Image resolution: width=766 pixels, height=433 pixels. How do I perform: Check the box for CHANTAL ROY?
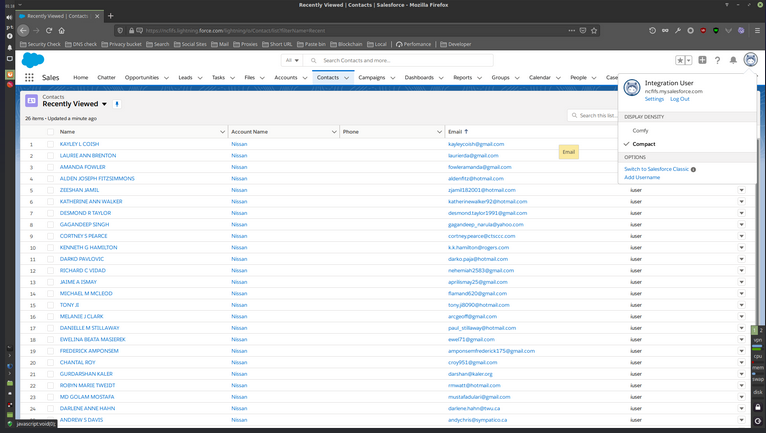[50, 363]
